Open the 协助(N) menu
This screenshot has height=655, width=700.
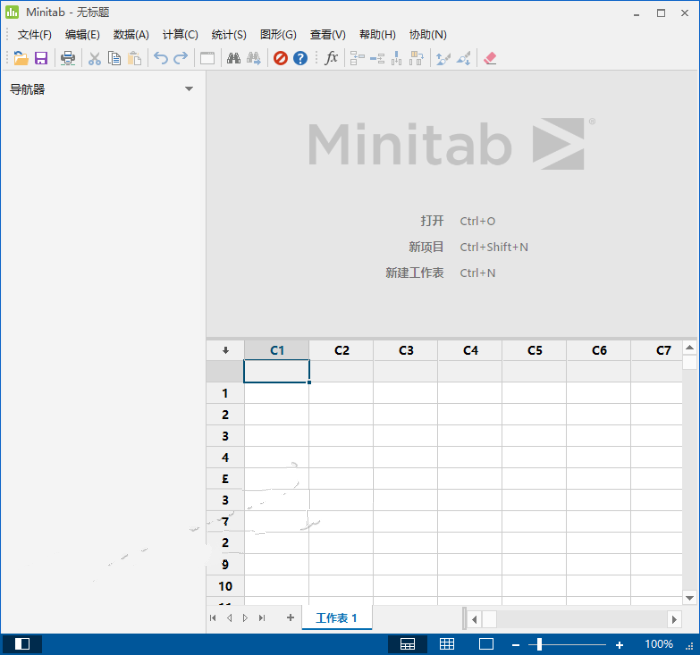(x=428, y=34)
